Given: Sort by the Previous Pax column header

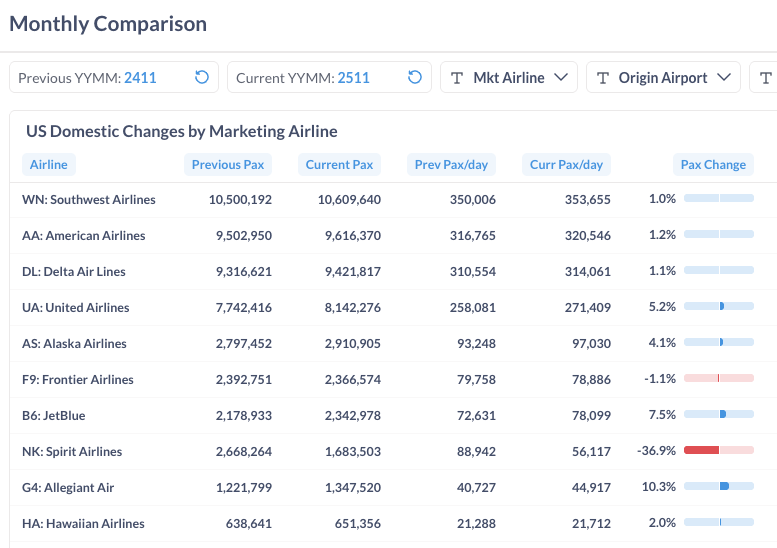Looking at the screenshot, I should 228,165.
